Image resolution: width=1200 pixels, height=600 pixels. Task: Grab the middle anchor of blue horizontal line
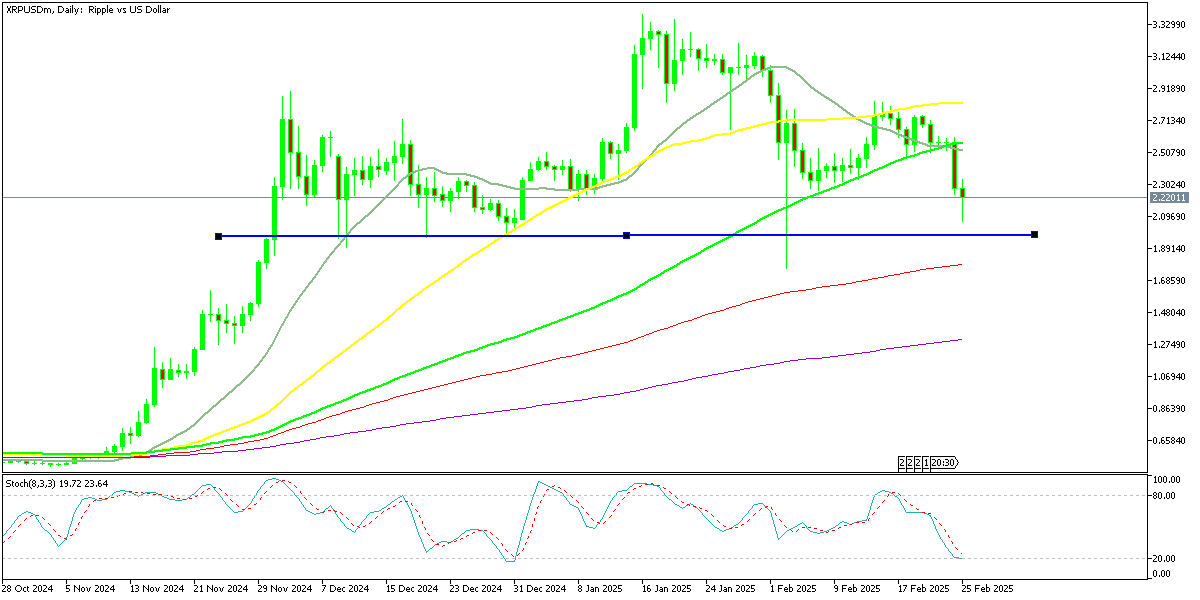click(626, 235)
